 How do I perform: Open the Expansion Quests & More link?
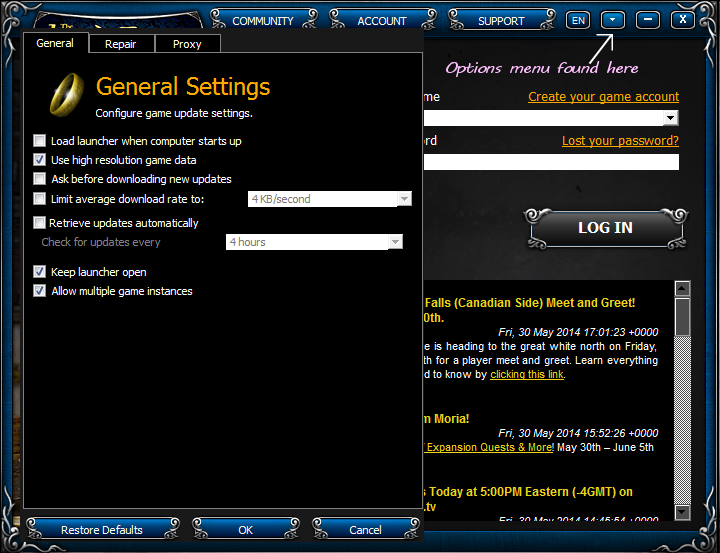pos(488,447)
